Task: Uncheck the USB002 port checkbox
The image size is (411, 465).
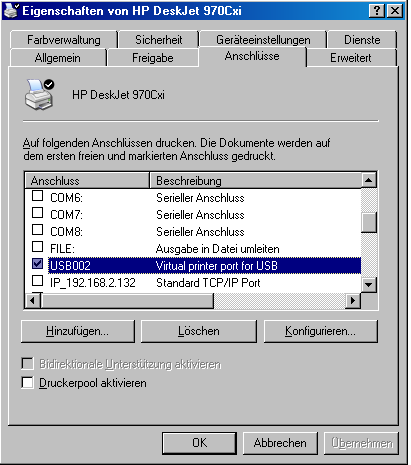Action: (37, 264)
